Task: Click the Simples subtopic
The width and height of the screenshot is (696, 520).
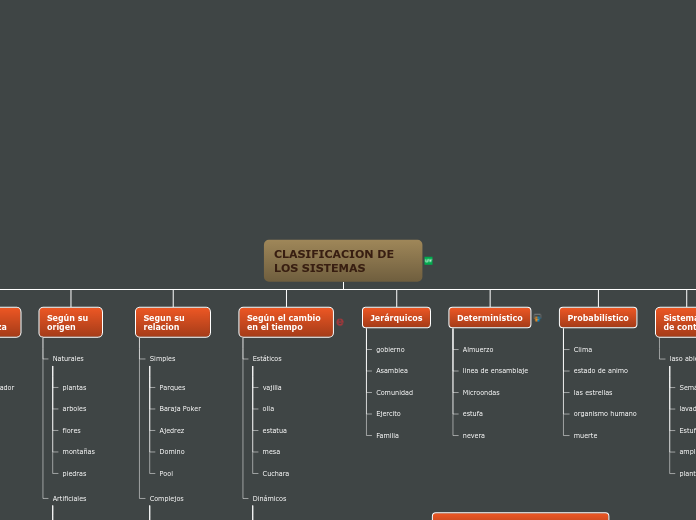Action: [162, 358]
